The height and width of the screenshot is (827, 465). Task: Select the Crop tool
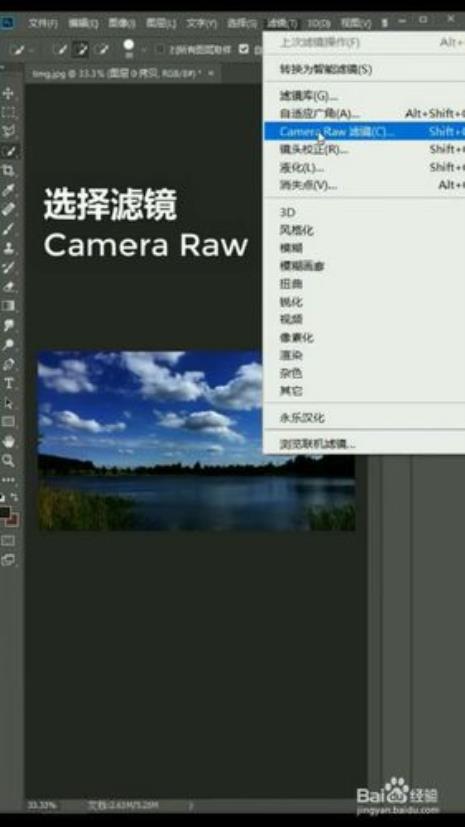tap(8, 170)
